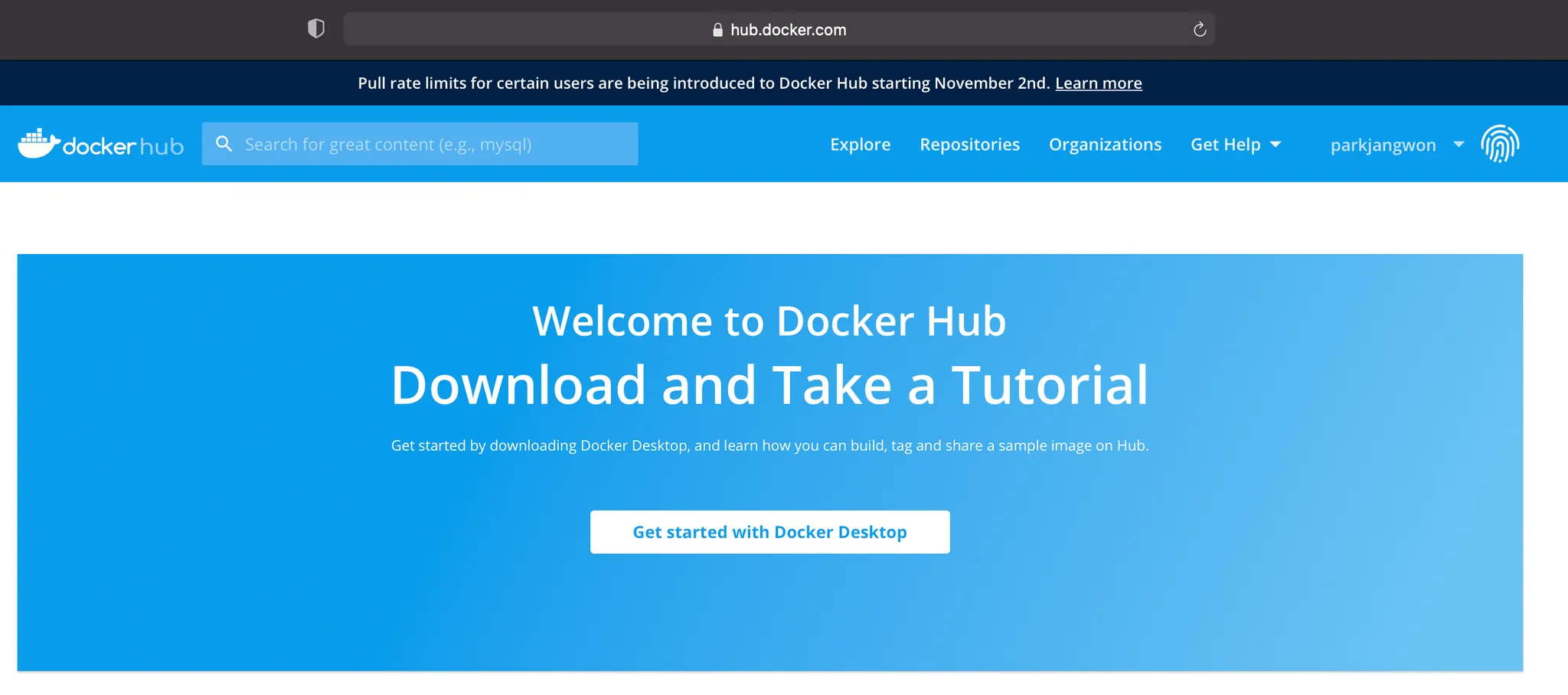
Task: Click the privacy shield icon
Action: point(316,29)
